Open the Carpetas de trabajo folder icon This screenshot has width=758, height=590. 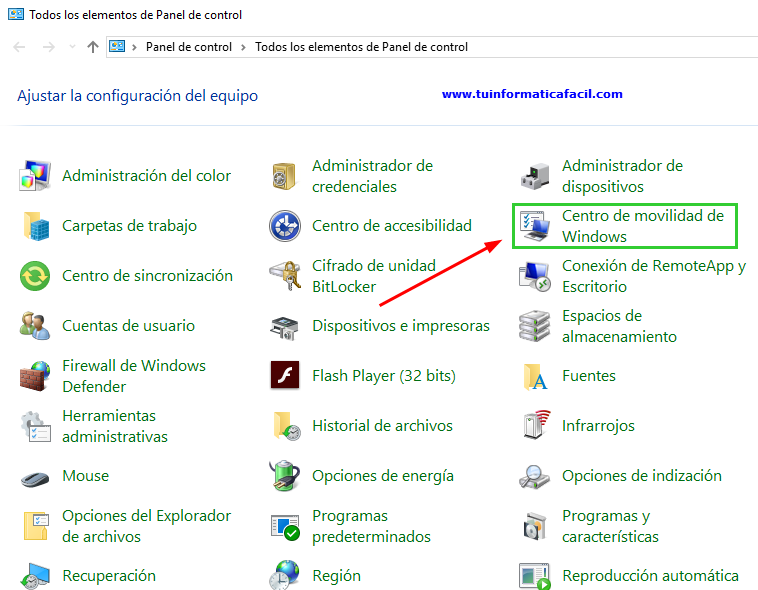[36, 226]
